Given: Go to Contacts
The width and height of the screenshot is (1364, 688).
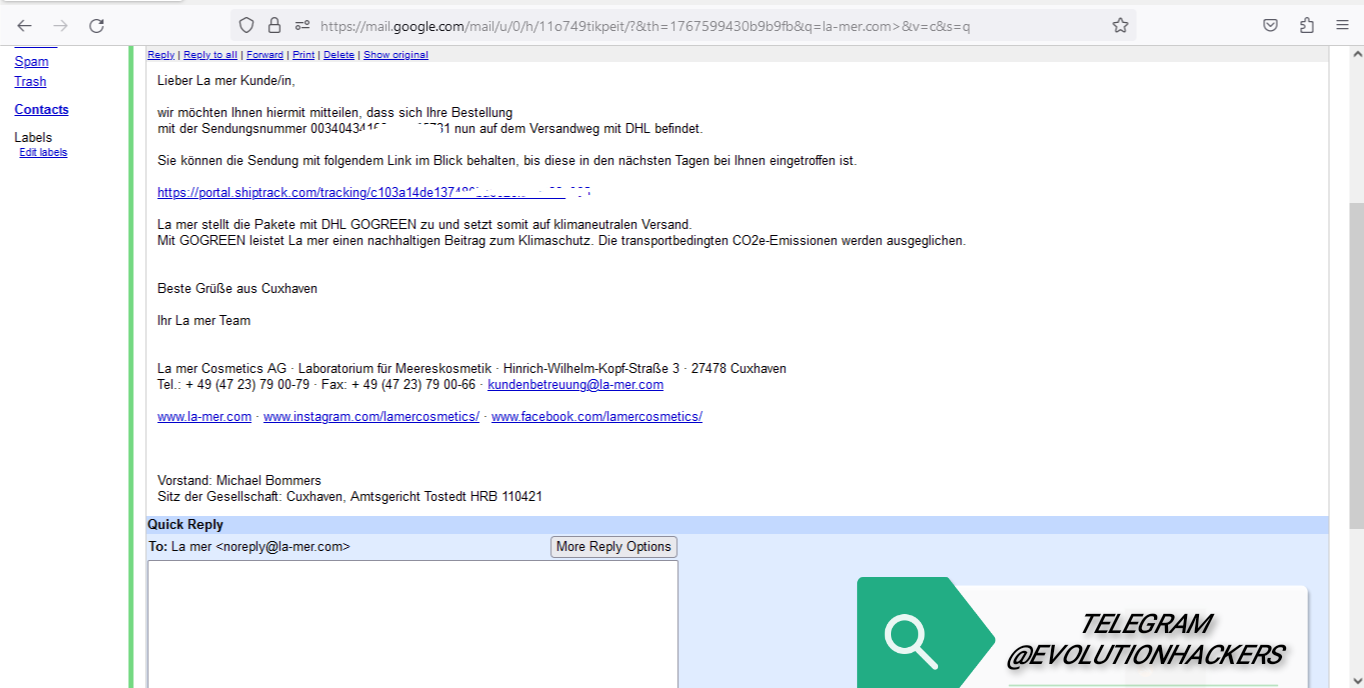Looking at the screenshot, I should [41, 110].
